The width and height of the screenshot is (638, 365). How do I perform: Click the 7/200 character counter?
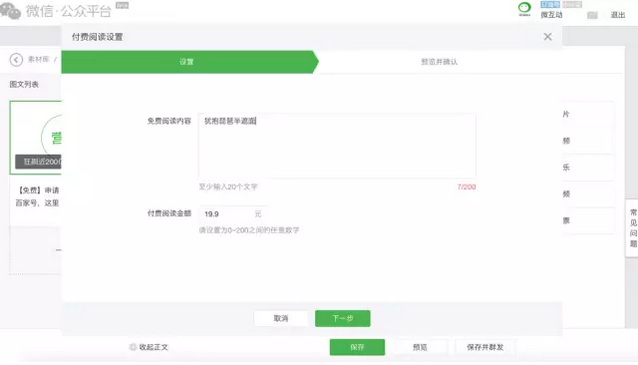466,187
